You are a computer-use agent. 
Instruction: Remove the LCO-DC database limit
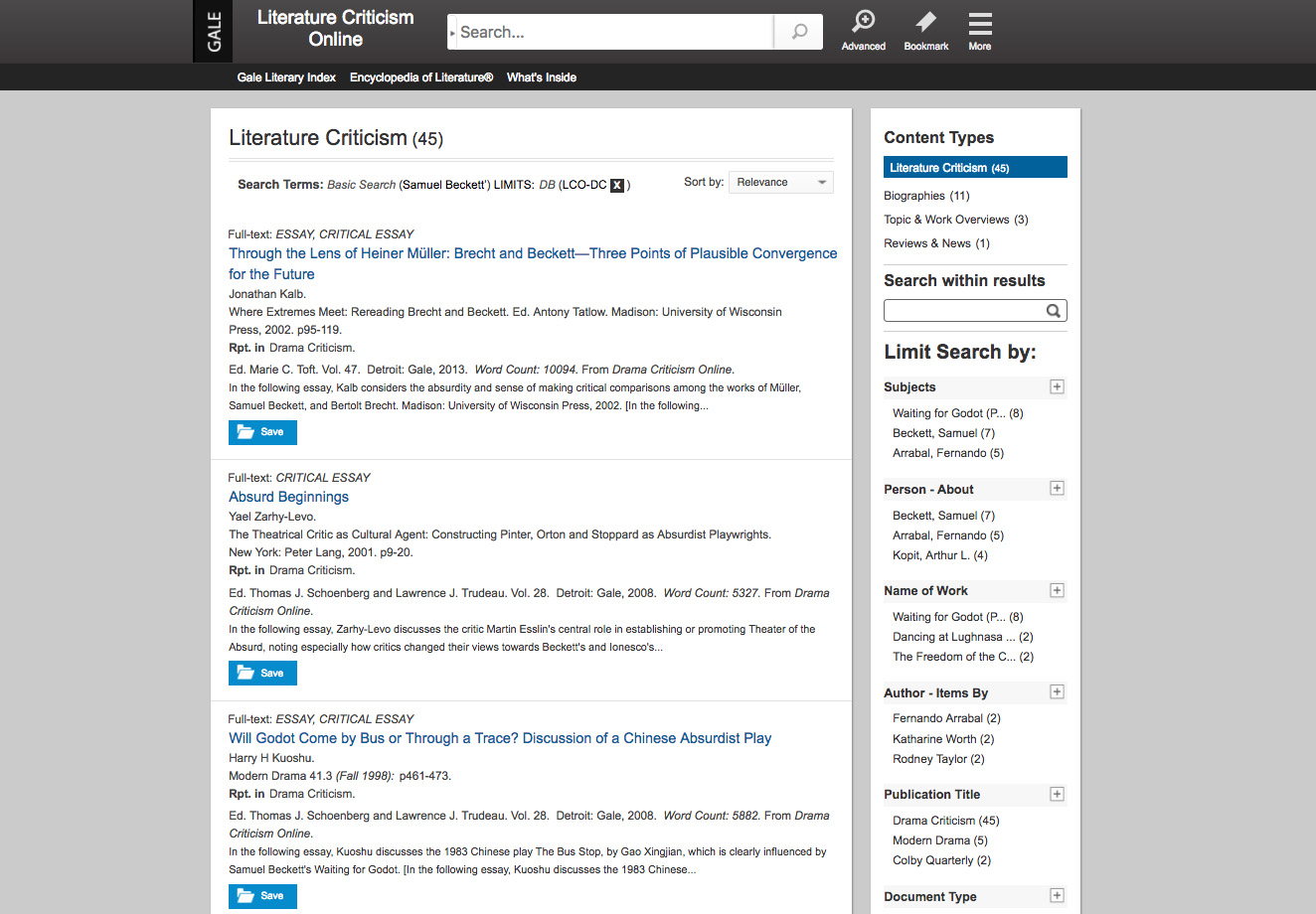coord(617,185)
